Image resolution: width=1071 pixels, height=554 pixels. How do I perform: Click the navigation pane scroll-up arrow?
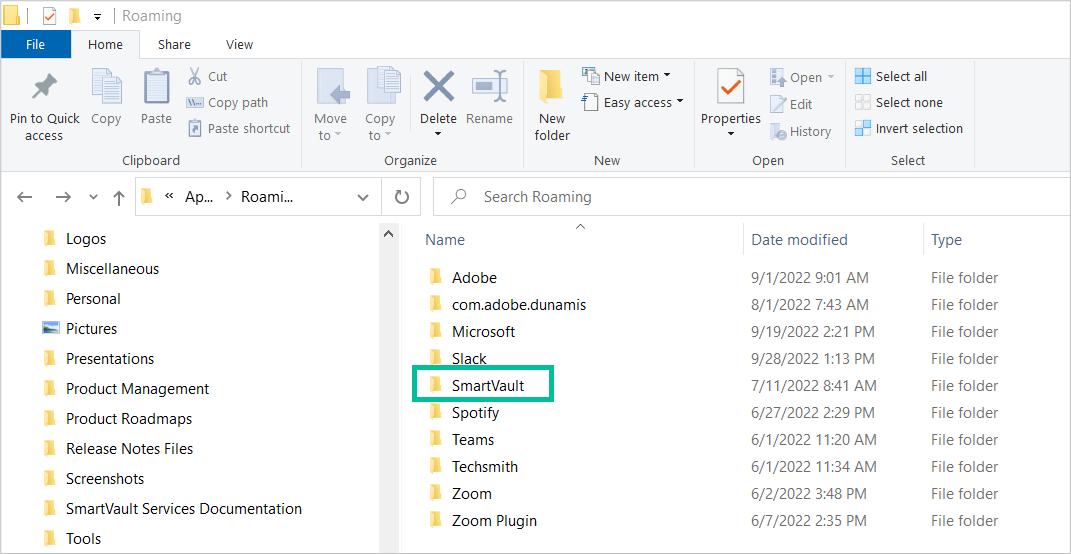point(388,234)
